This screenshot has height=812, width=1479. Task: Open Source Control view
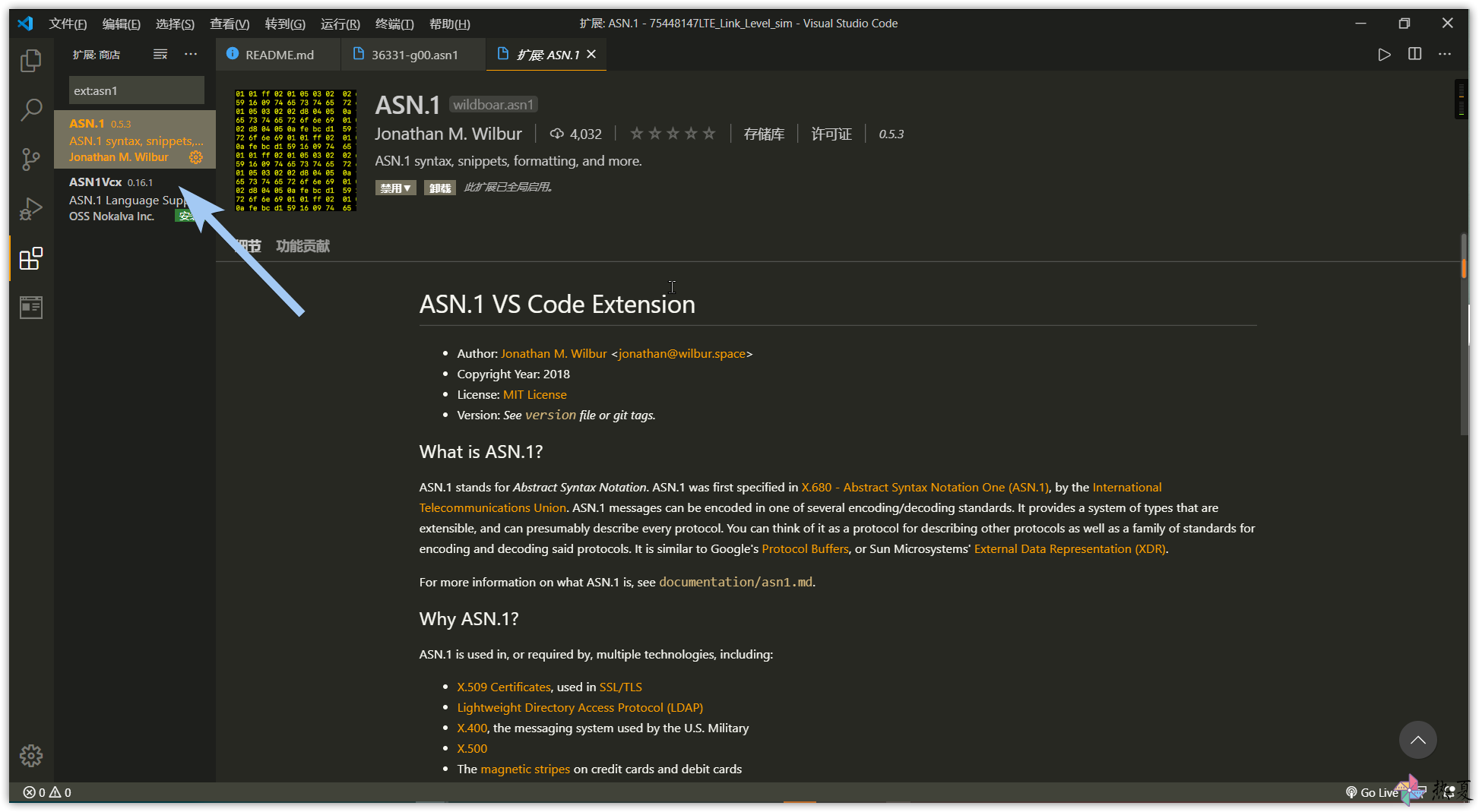tap(31, 159)
